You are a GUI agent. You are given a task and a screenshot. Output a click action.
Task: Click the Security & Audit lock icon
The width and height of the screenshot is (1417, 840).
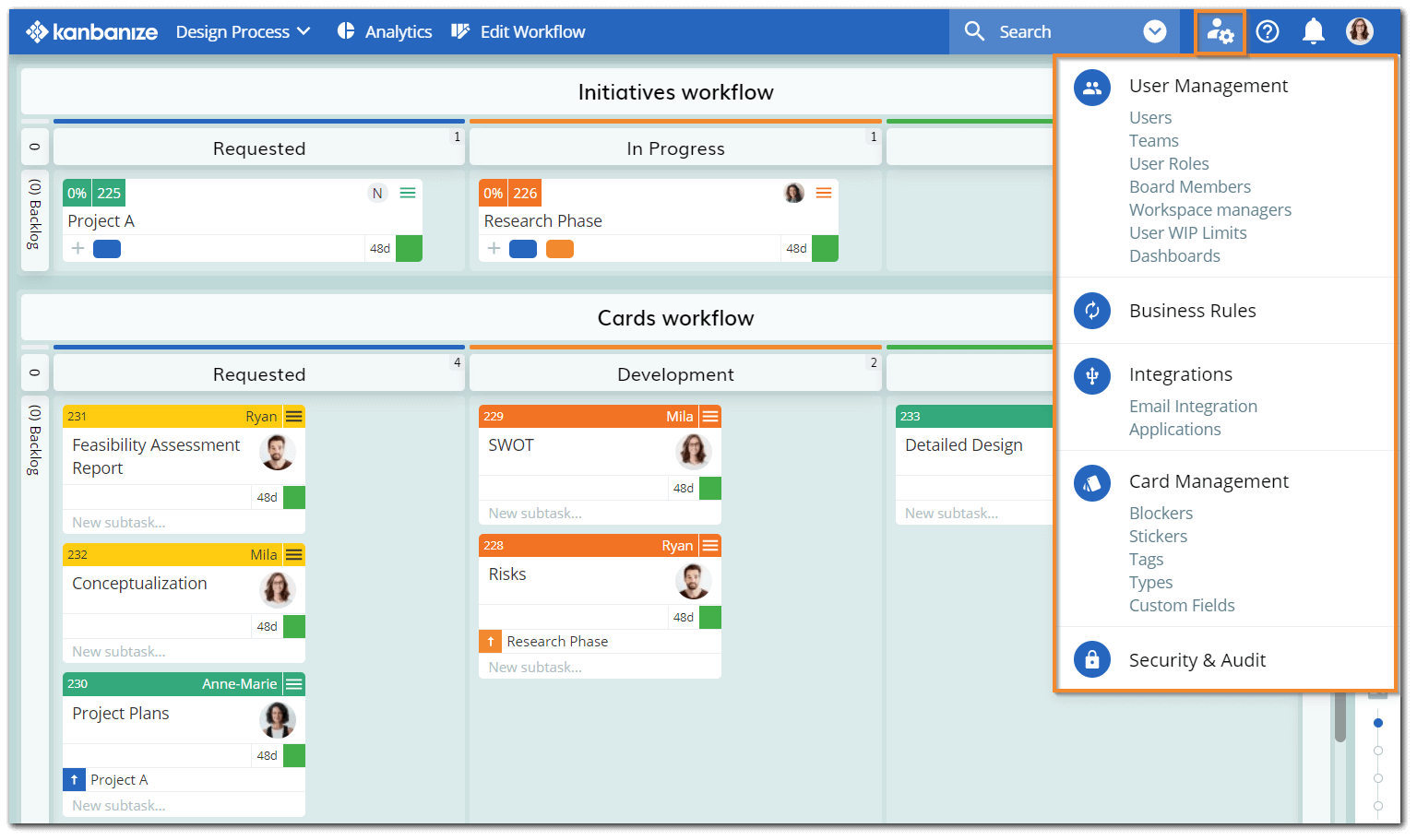[1092, 659]
